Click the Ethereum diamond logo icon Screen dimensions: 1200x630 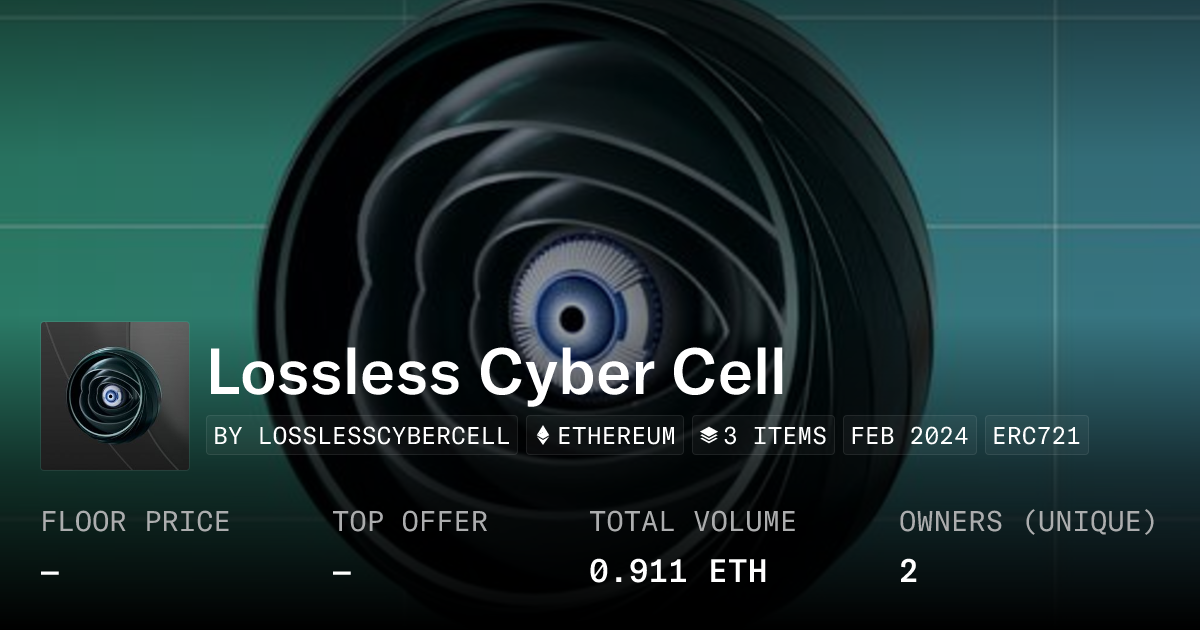(x=543, y=436)
